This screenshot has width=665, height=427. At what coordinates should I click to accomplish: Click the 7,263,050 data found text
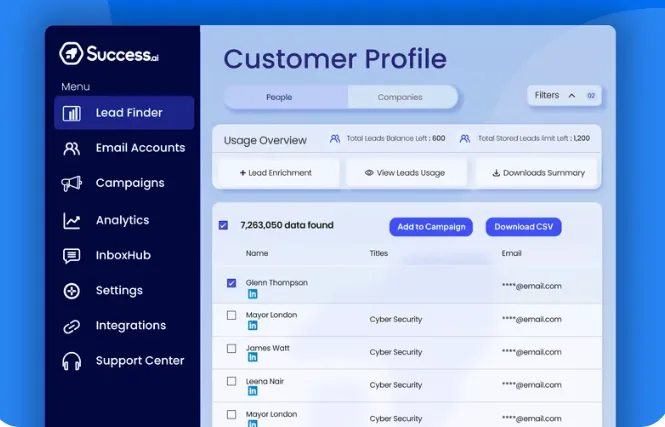pos(287,225)
